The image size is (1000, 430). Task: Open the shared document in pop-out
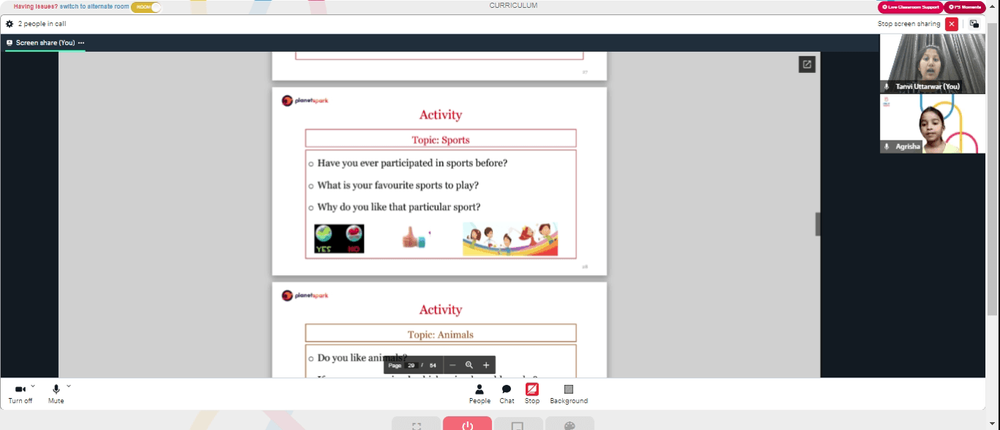coord(807,64)
